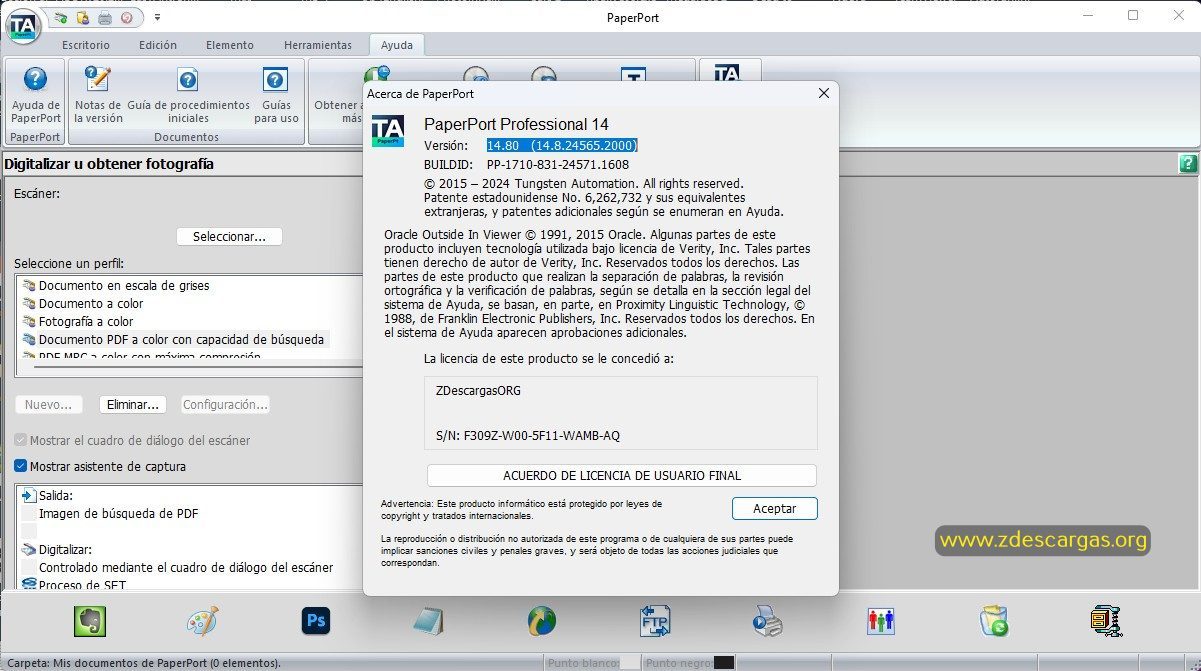This screenshot has width=1201, height=671.
Task: Open the PaperPort application menu logo button
Action: coord(24,25)
